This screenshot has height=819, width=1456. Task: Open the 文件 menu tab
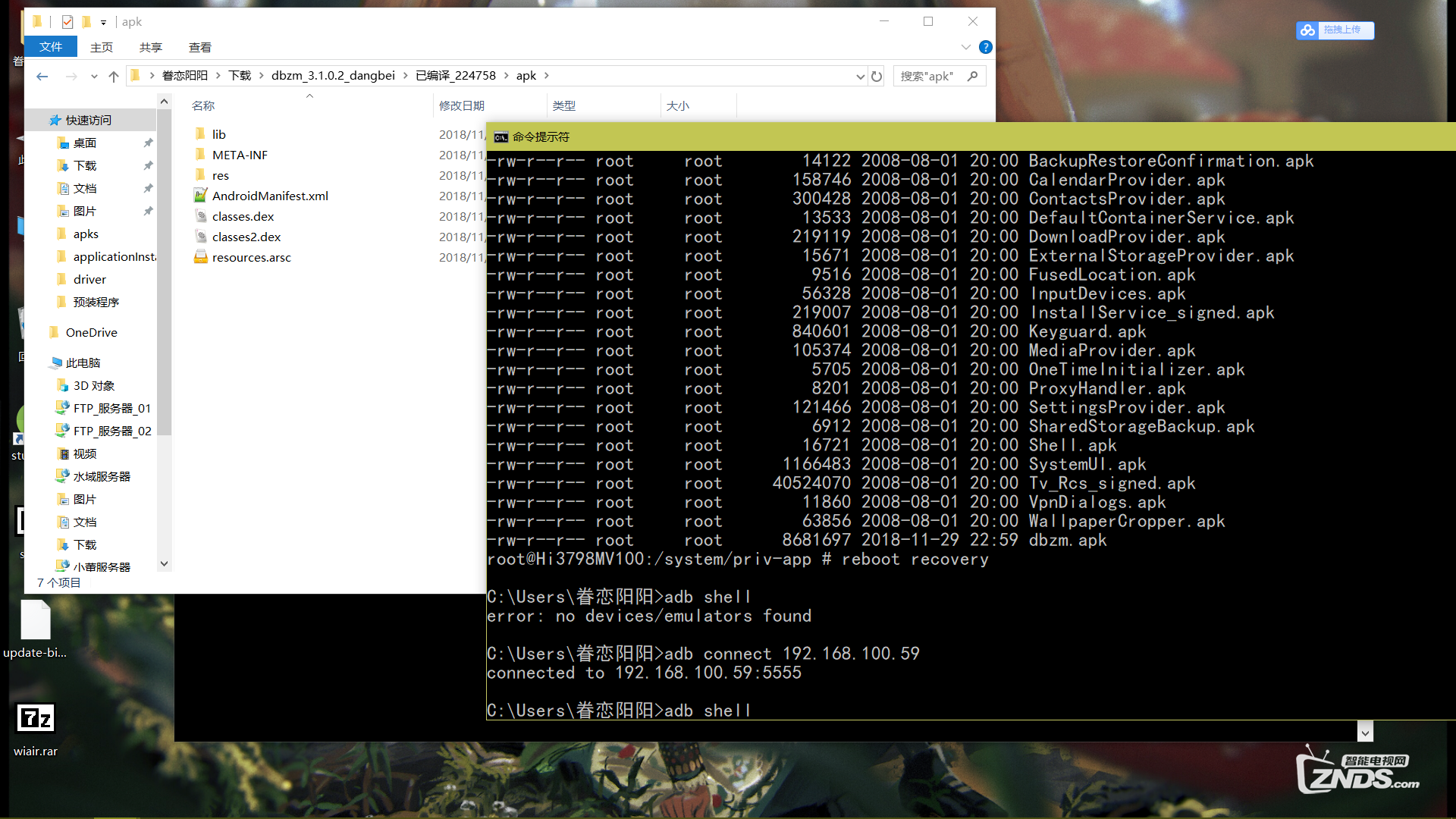[x=51, y=47]
